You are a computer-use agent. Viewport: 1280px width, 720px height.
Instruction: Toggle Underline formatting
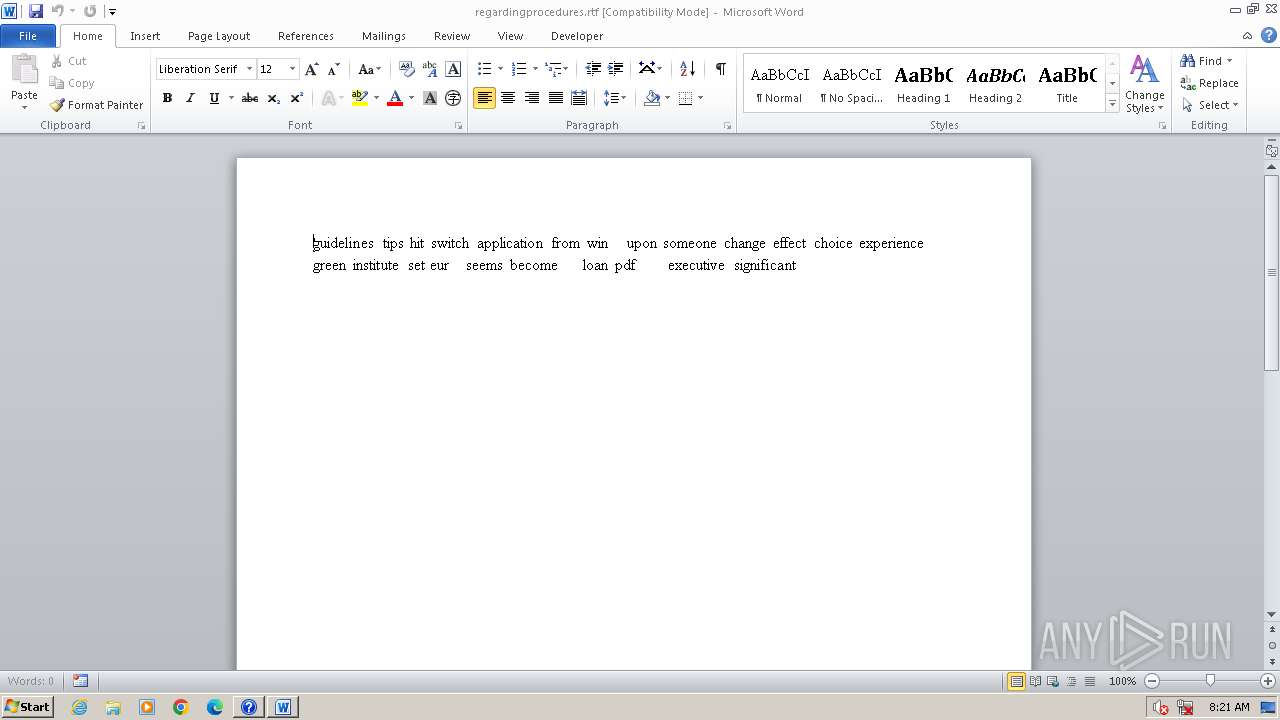213,98
